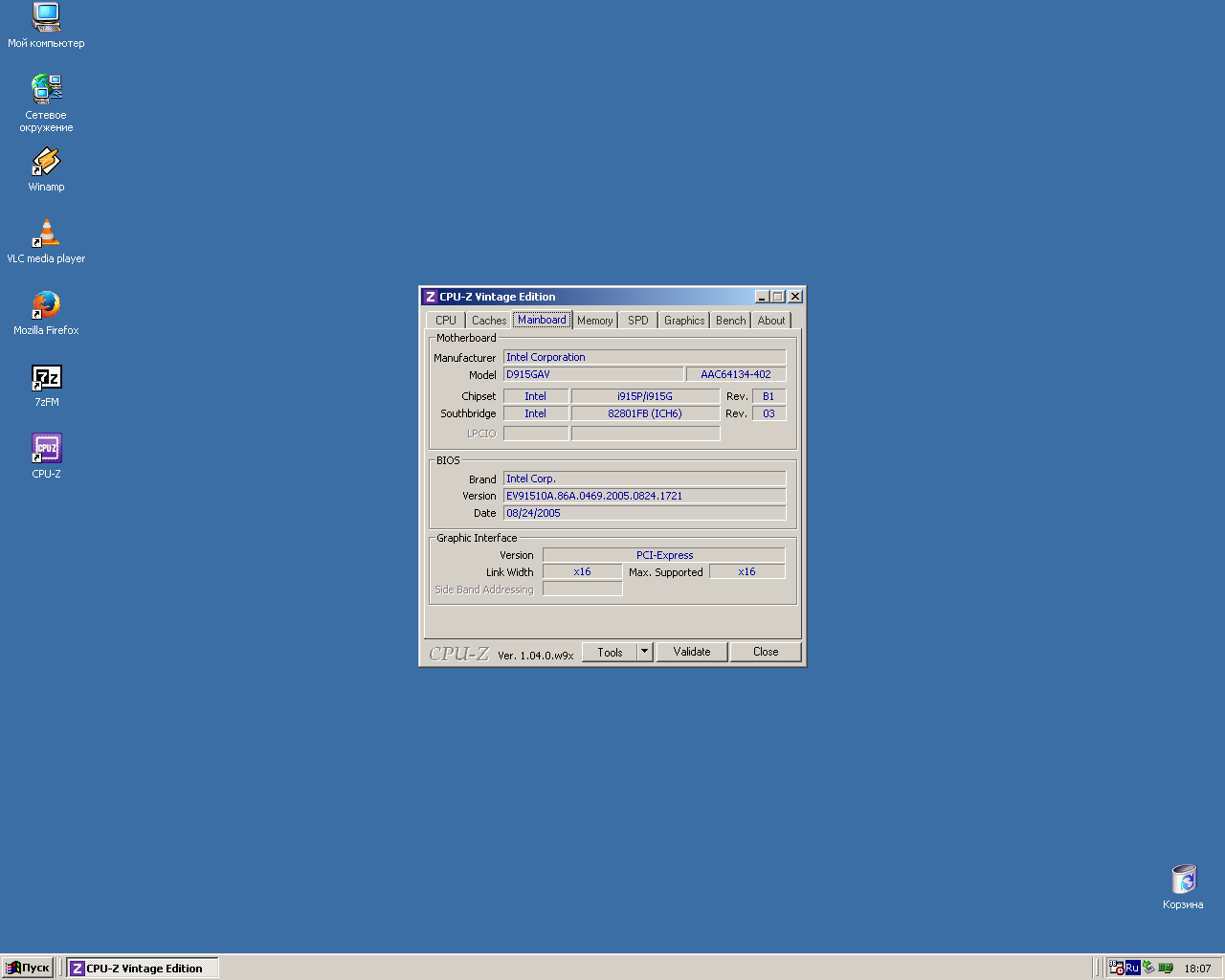The image size is (1225, 980).
Task: Switch to the Memory tab
Action: click(595, 321)
